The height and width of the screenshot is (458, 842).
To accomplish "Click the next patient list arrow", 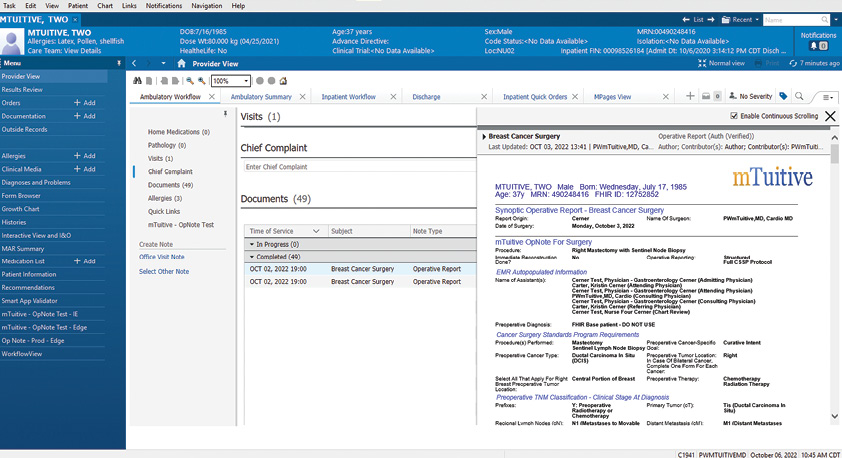I will (x=711, y=20).
